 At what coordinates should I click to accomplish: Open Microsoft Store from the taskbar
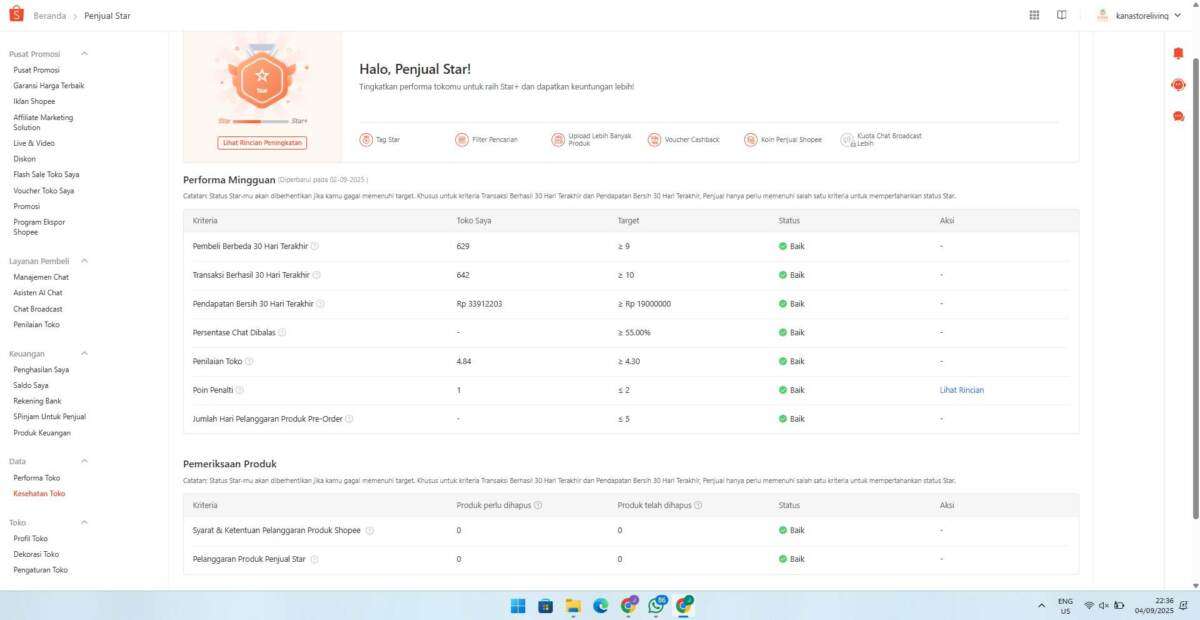click(x=545, y=605)
